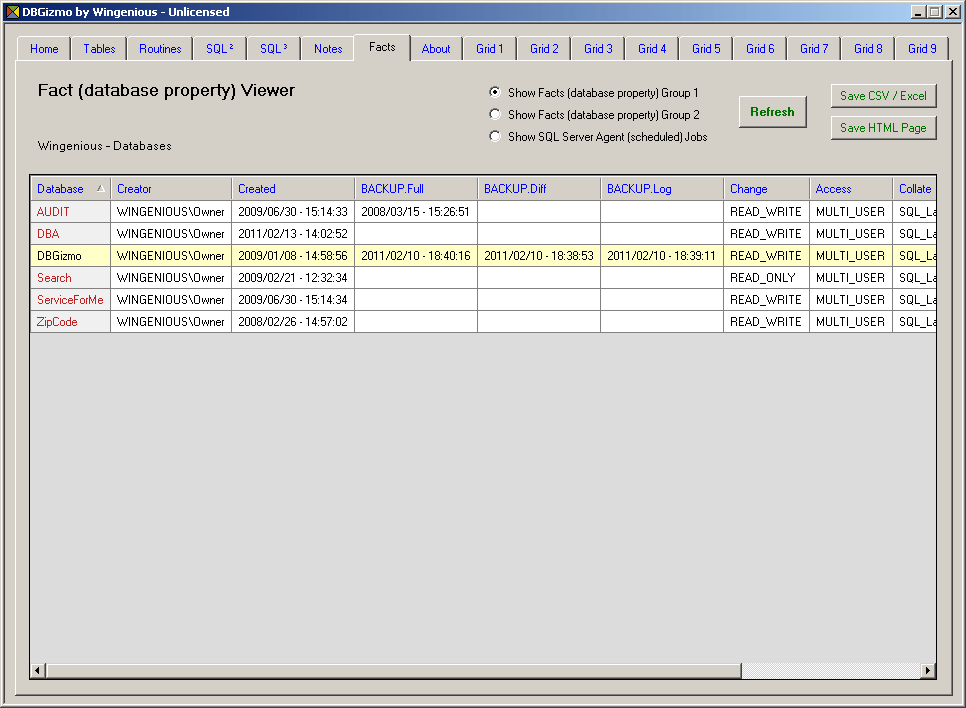Click the horizontal scrollbar left arrow

38,670
